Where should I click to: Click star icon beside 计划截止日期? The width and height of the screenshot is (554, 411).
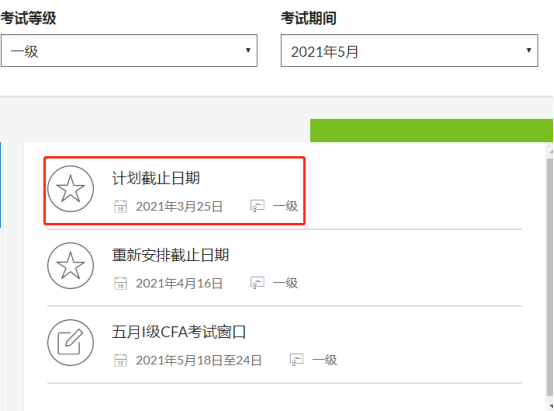71,189
